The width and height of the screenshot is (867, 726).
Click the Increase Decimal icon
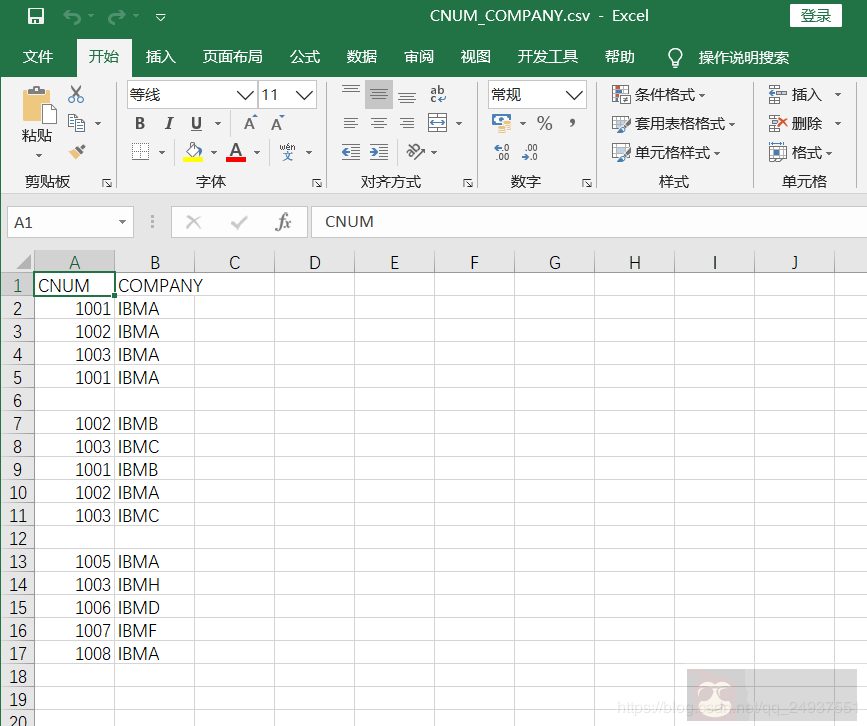(503, 150)
